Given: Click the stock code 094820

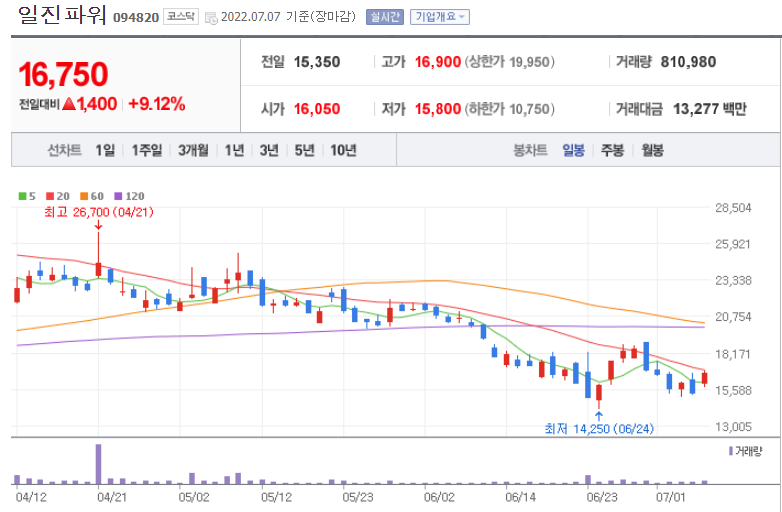Looking at the screenshot, I should (x=136, y=17).
